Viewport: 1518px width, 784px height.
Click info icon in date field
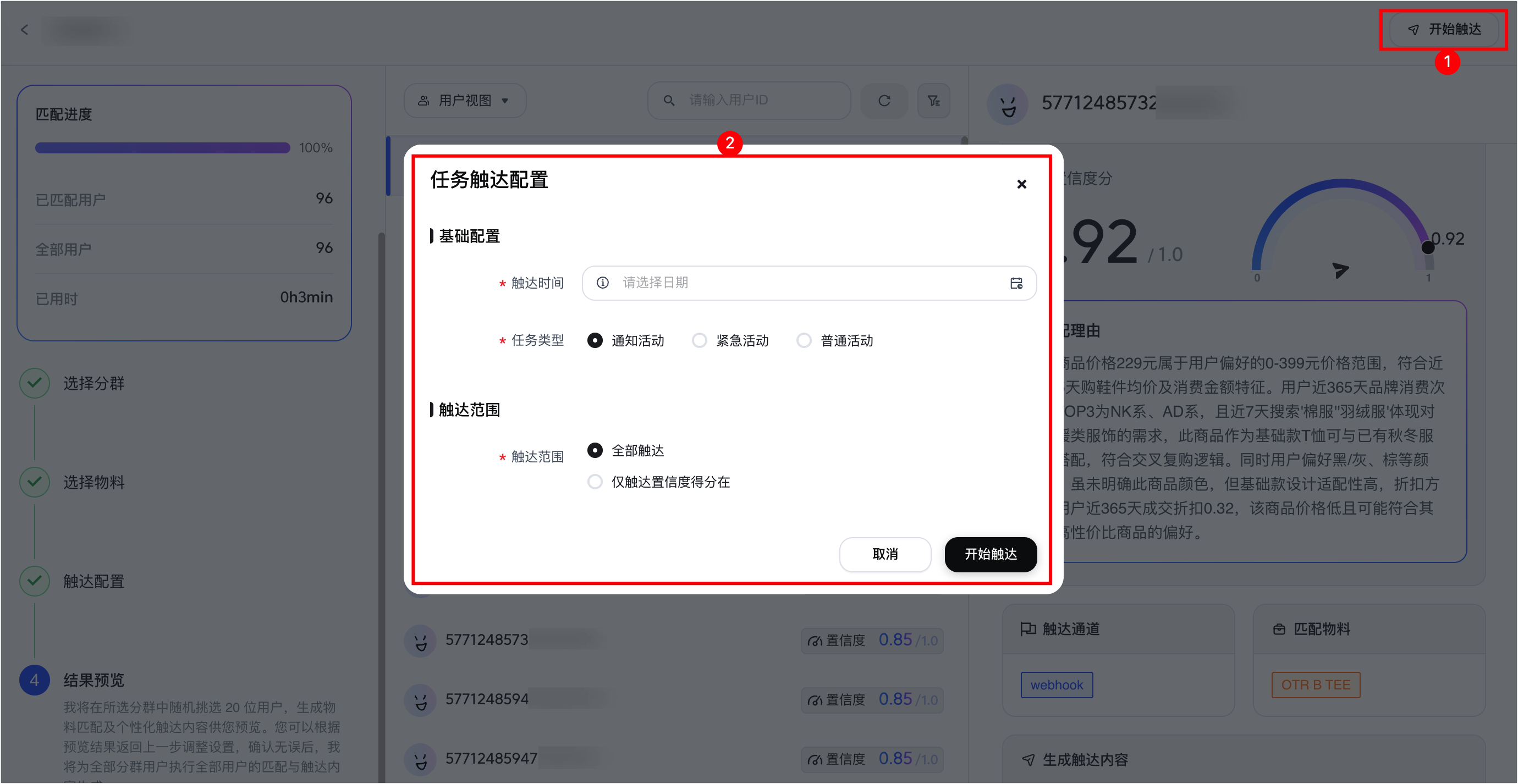tap(602, 283)
